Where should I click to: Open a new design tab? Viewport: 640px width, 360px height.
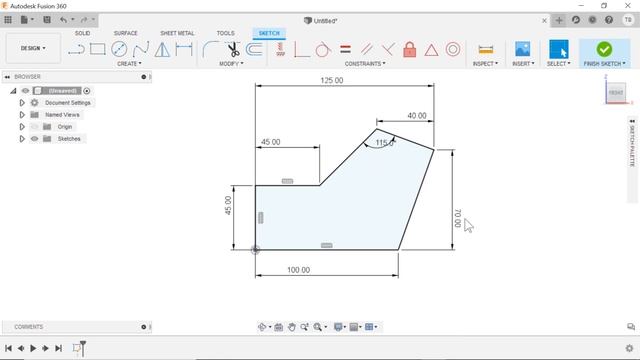pyautogui.click(x=559, y=20)
